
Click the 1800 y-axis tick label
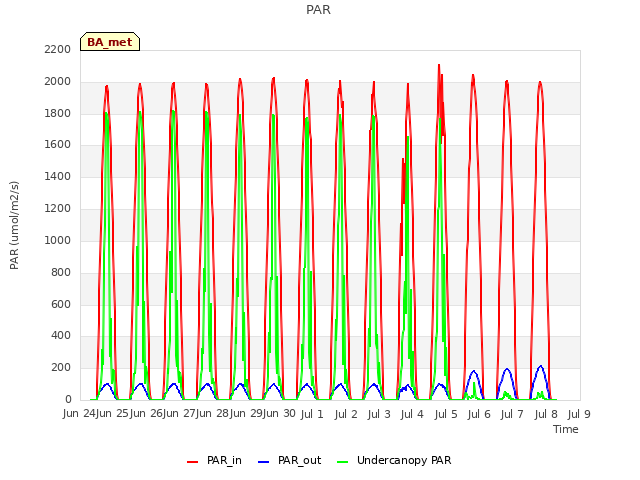[58, 113]
